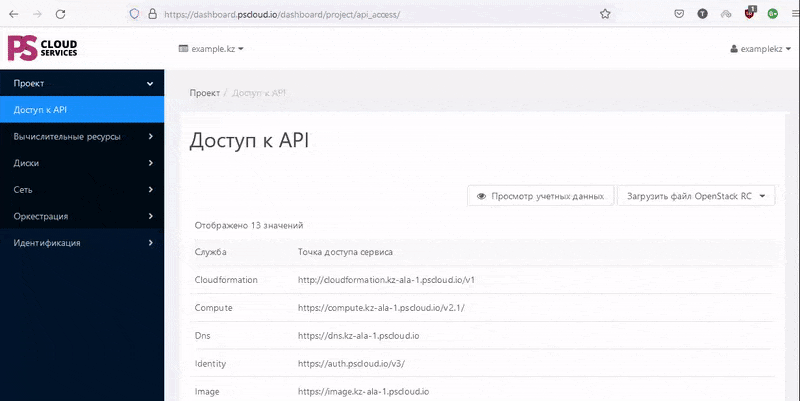Click the project icon beside example.kz
800x401 pixels.
tap(183, 49)
